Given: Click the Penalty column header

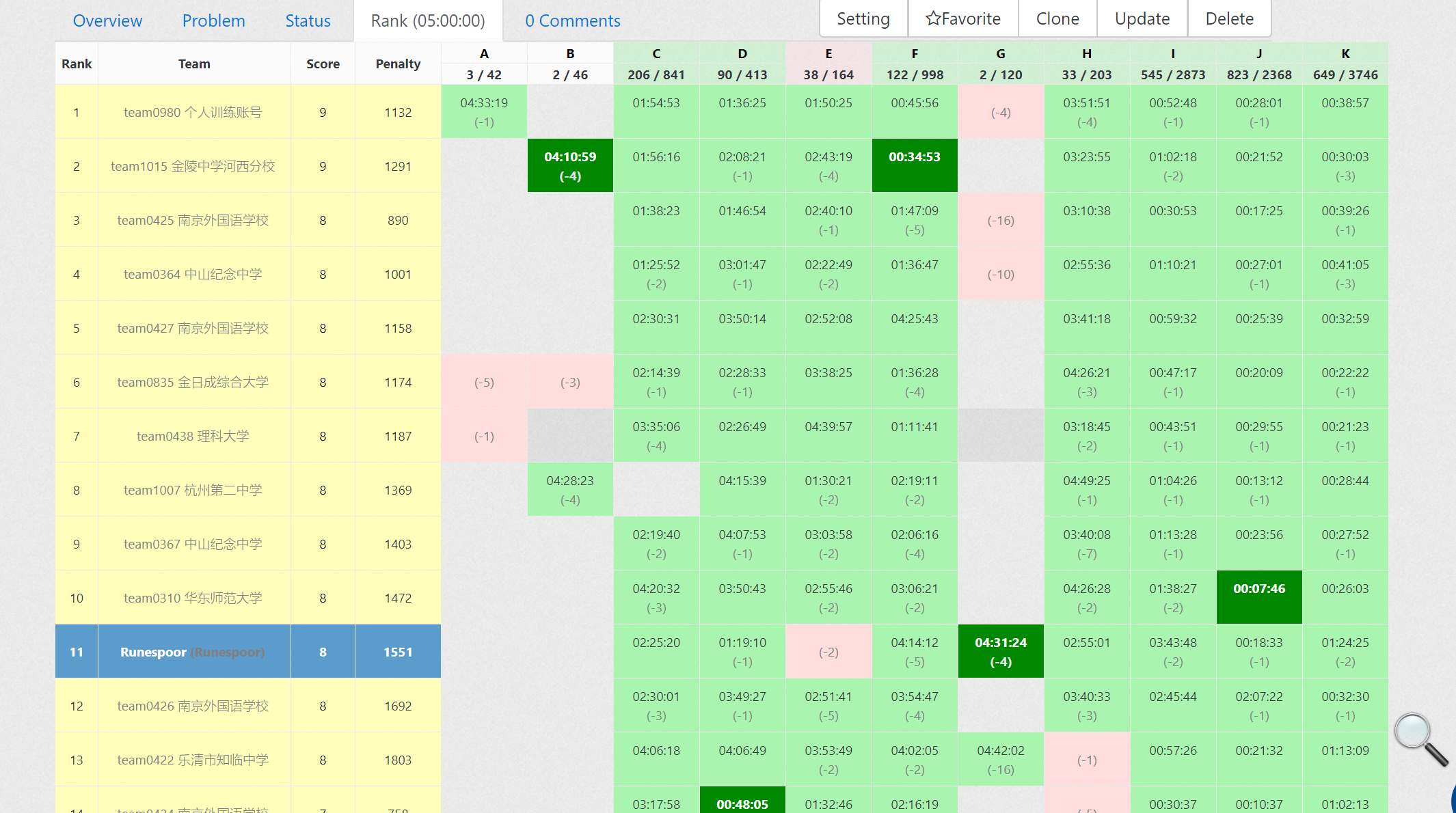Looking at the screenshot, I should coord(398,64).
